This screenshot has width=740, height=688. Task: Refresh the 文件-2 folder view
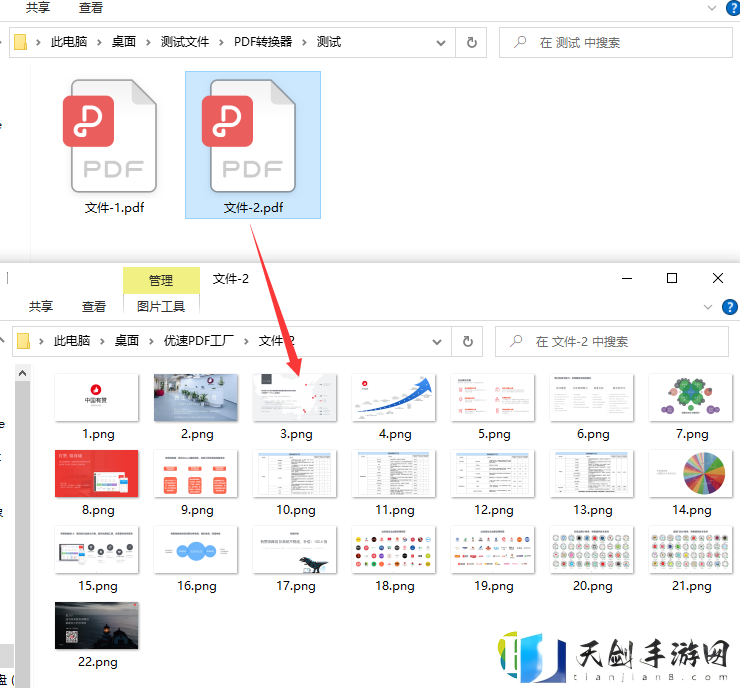point(468,341)
